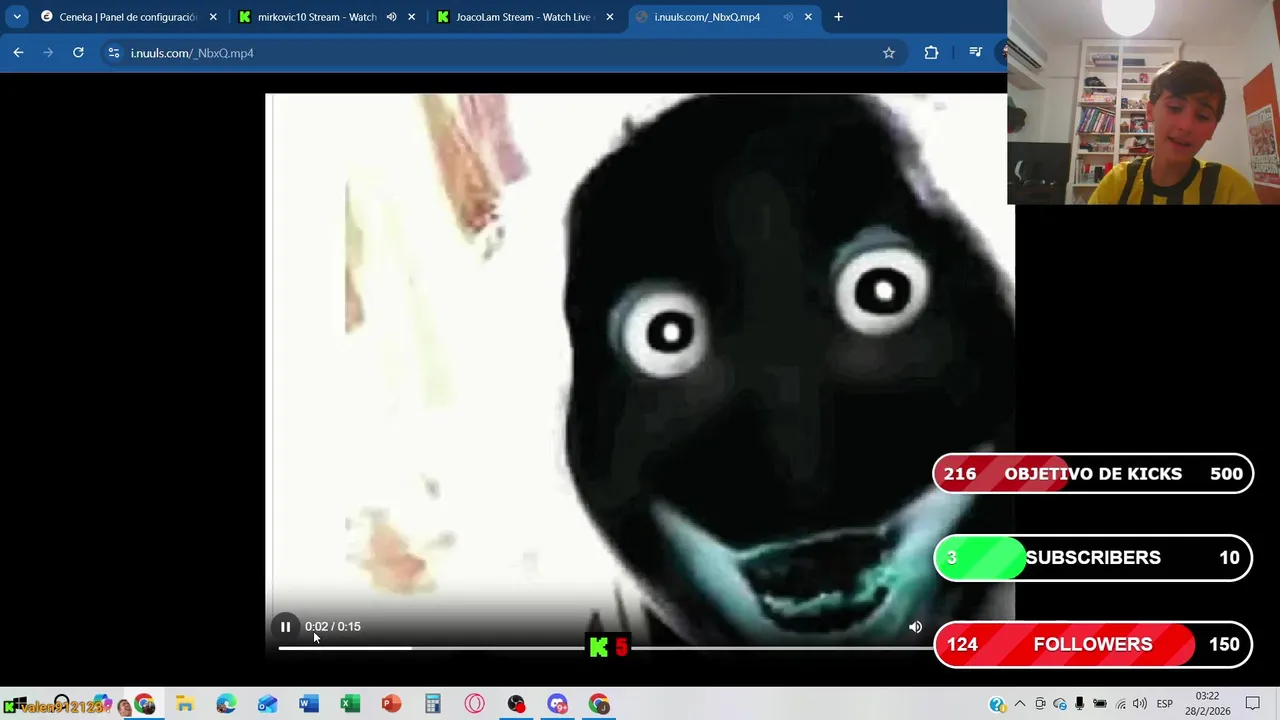Open OBS Studio from the taskbar
This screenshot has width=1280, height=720.
(x=516, y=704)
